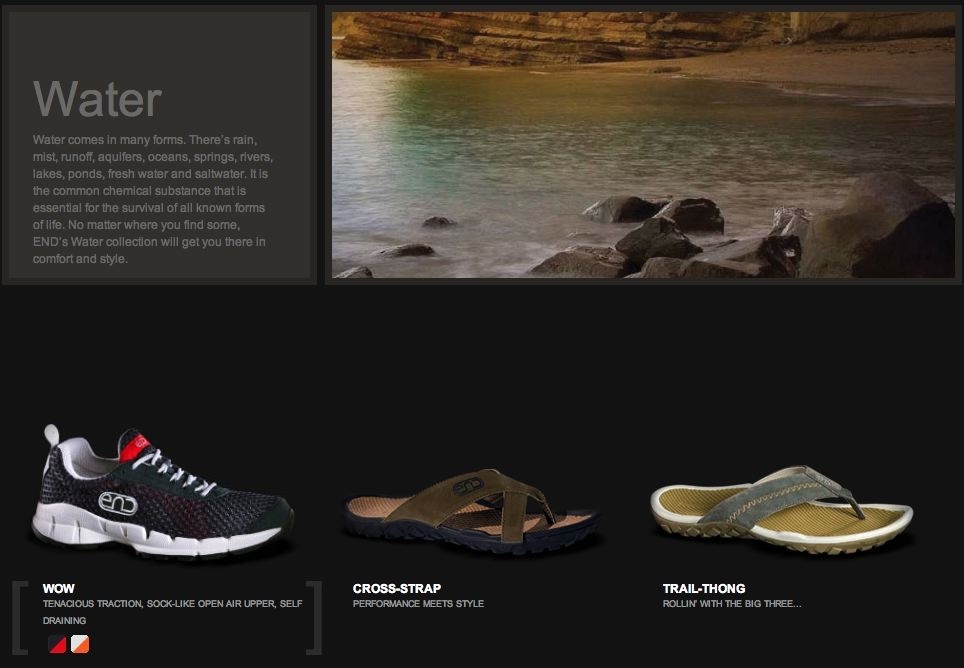
Task: Click the CROSS-STRAP product title
Action: pos(397,588)
